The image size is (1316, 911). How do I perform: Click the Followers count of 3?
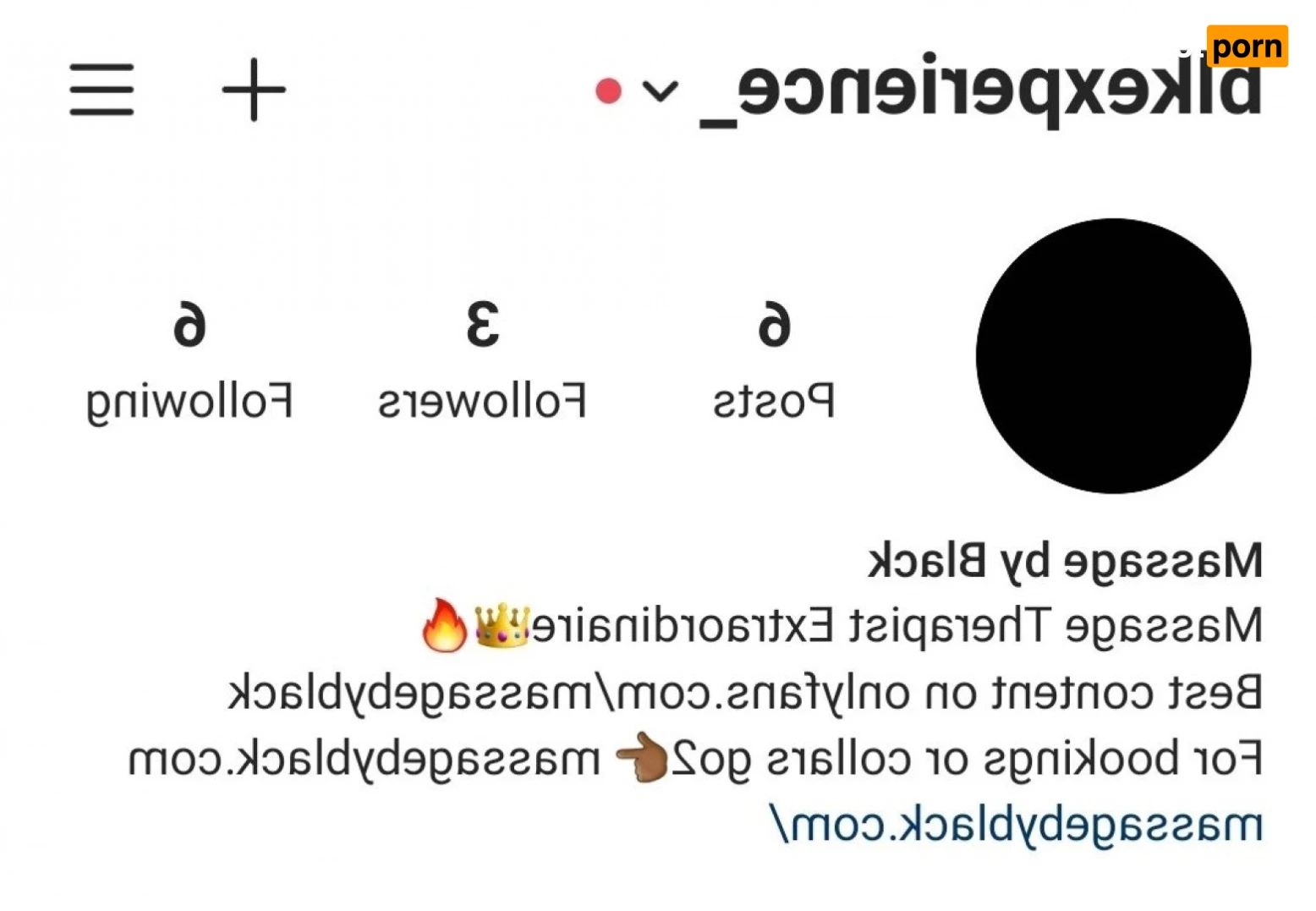click(482, 324)
